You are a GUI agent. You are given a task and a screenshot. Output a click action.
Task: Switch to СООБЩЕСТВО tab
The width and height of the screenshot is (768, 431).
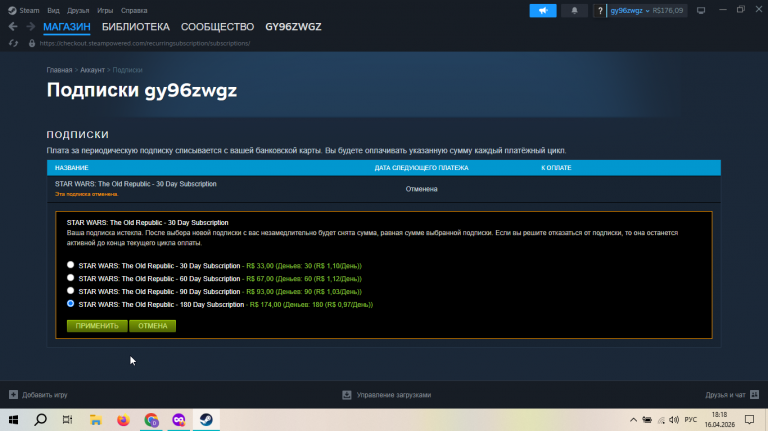(217, 27)
